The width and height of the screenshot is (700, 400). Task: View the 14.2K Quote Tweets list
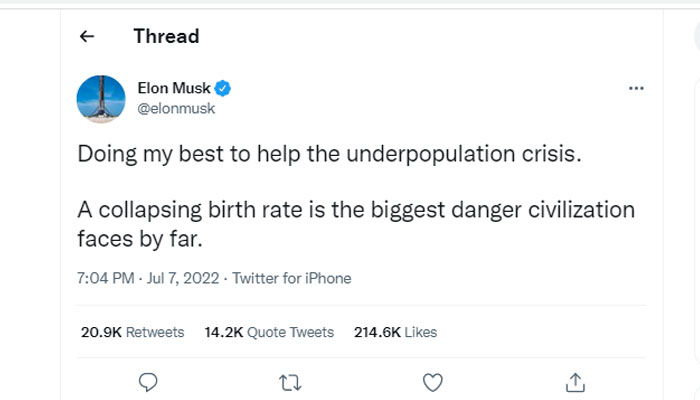269,332
